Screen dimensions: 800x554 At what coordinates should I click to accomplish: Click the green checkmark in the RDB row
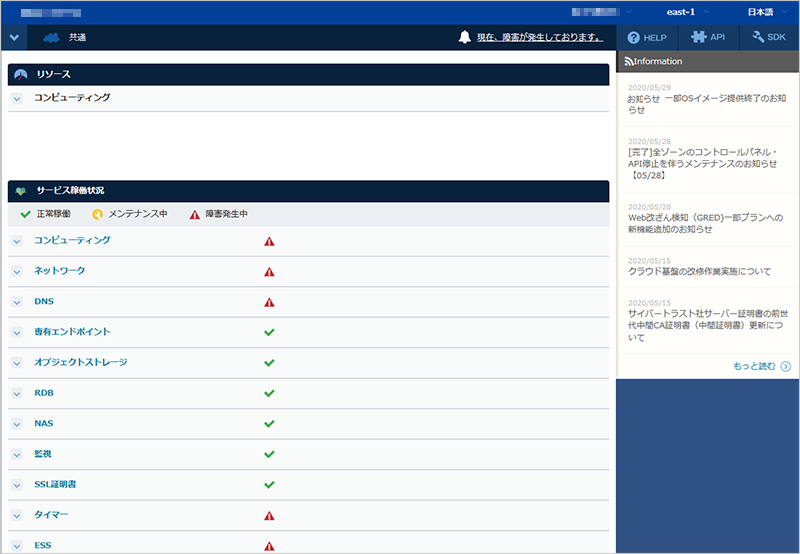[269, 393]
